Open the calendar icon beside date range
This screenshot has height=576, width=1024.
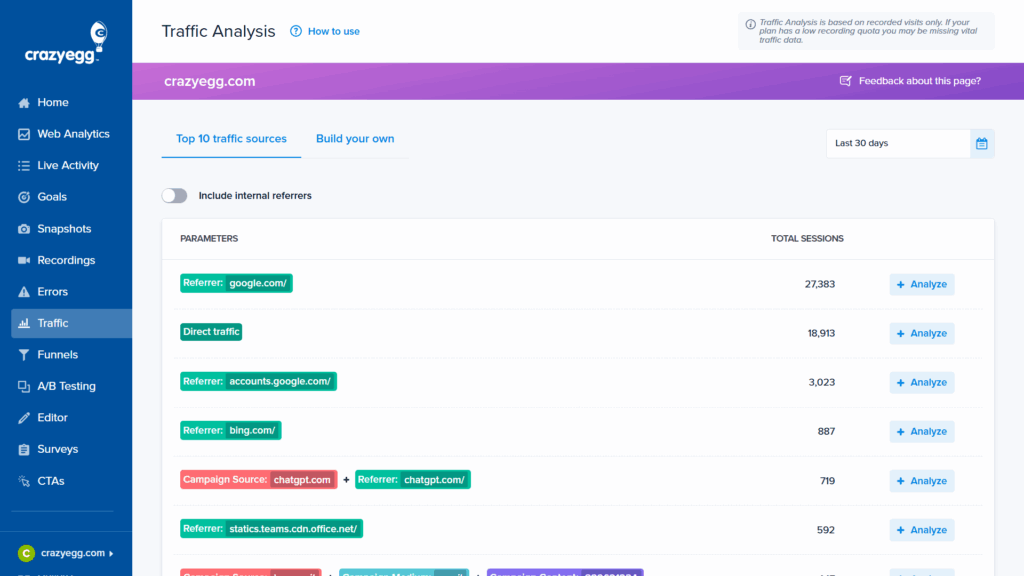tap(982, 144)
